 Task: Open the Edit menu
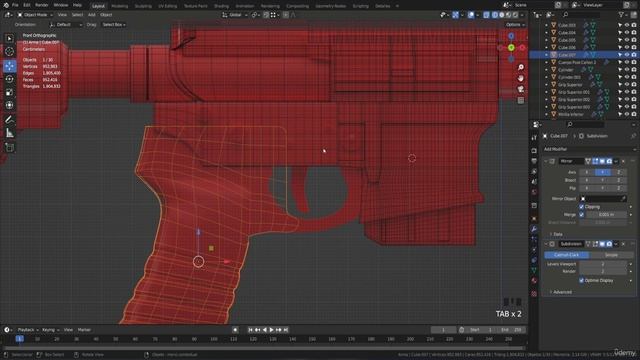[x=27, y=5]
